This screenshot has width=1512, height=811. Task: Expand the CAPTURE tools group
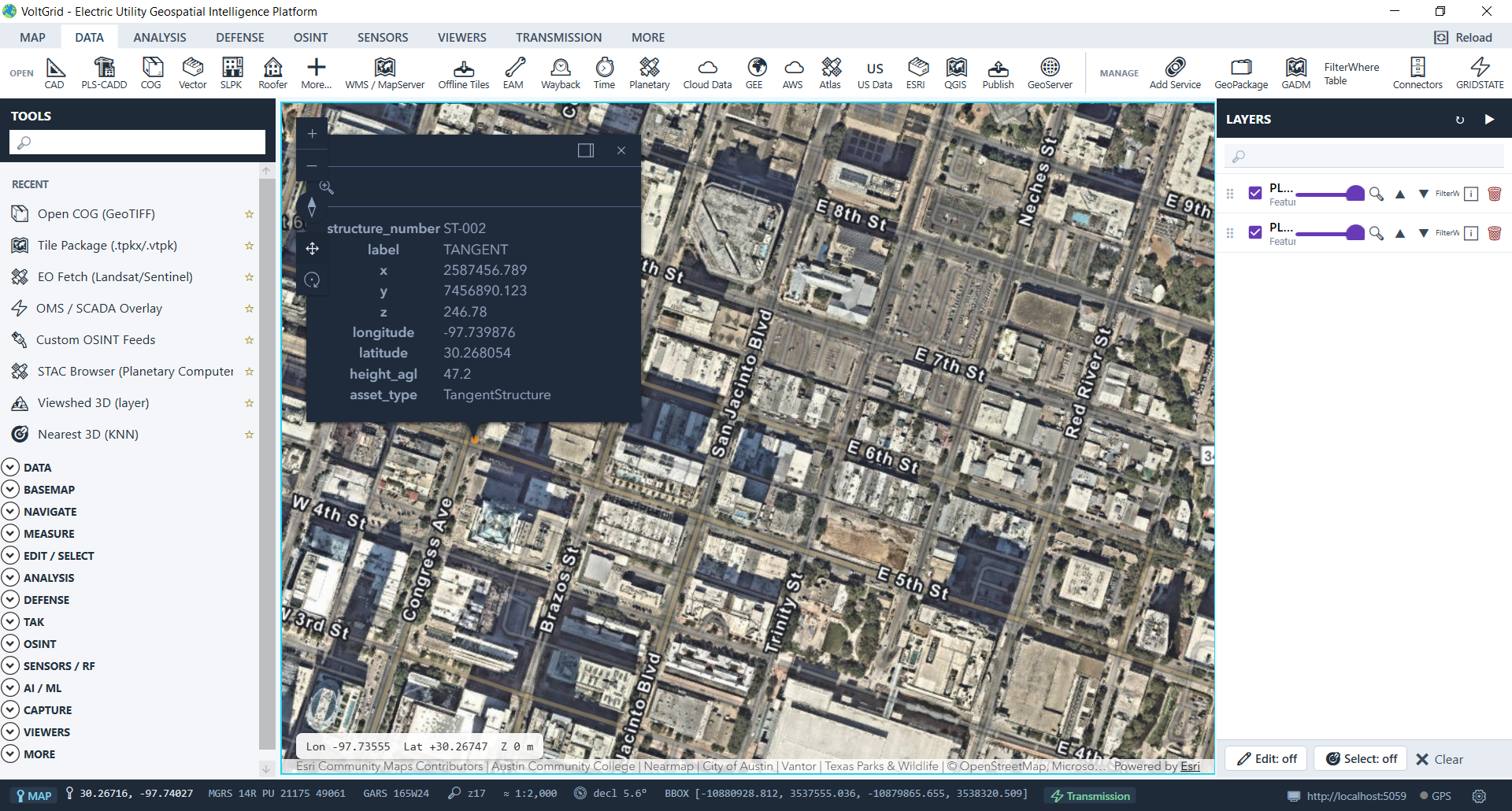37,709
